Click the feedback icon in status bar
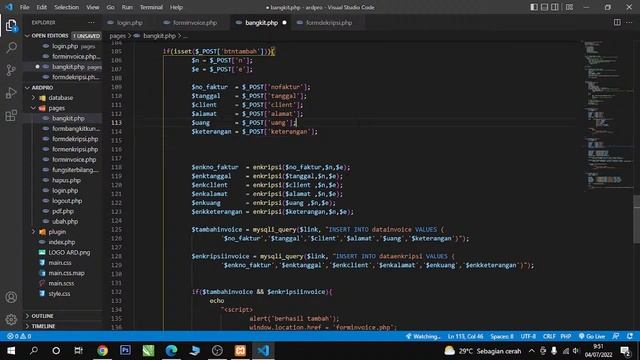This screenshot has height=360, width=640. (x=616, y=336)
